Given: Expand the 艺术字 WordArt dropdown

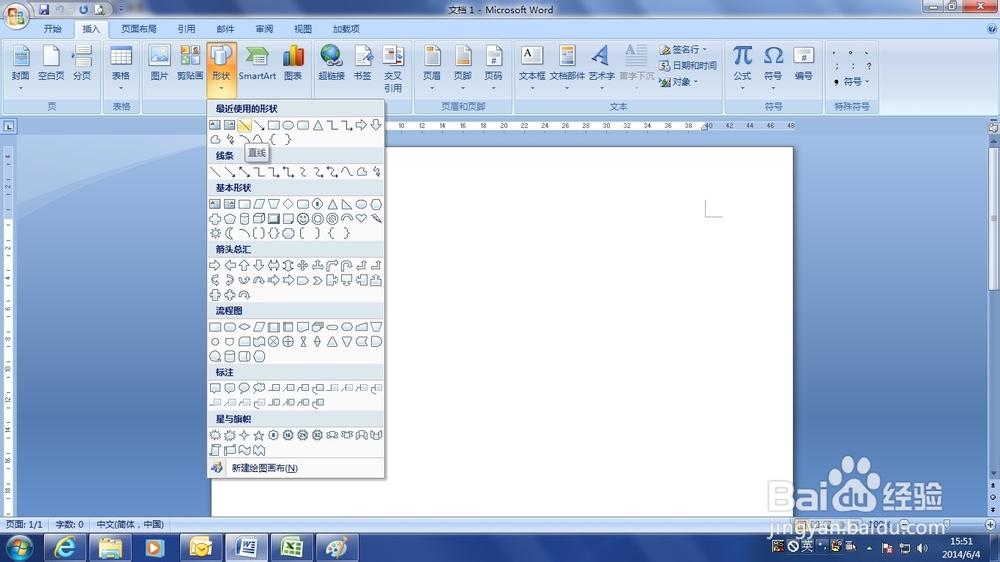Looking at the screenshot, I should (x=601, y=68).
